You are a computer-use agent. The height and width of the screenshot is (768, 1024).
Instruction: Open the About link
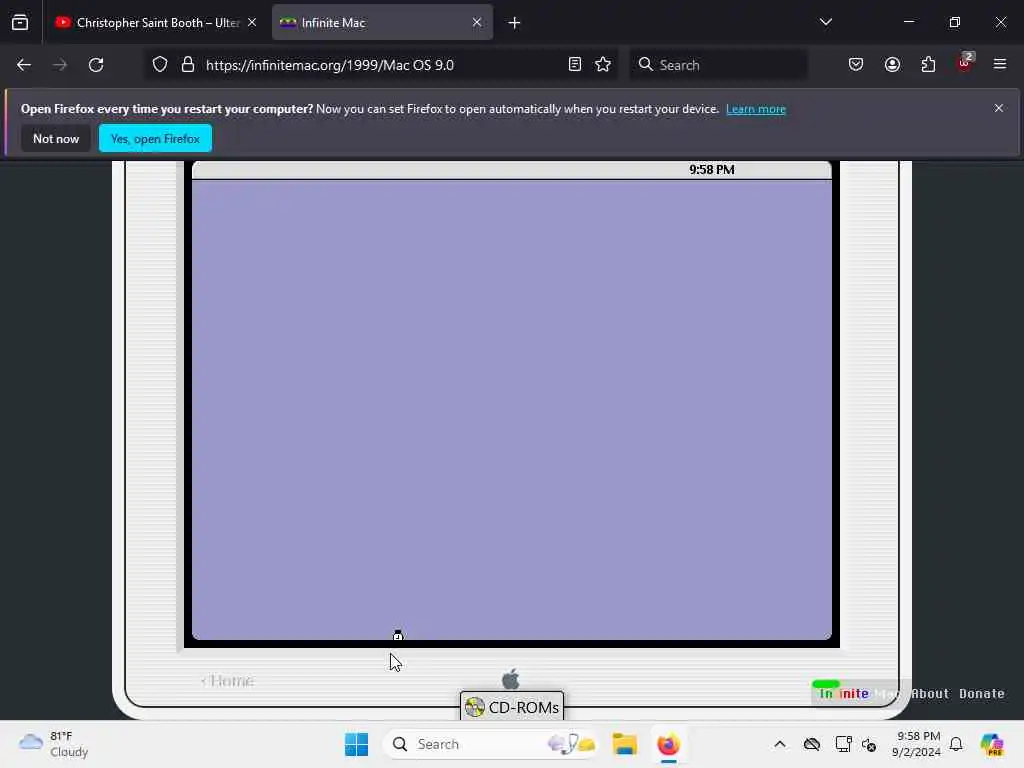point(930,694)
